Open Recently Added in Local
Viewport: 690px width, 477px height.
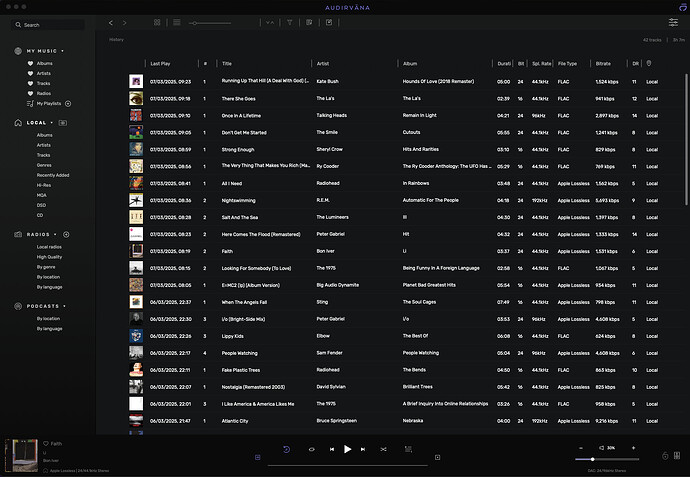53,175
